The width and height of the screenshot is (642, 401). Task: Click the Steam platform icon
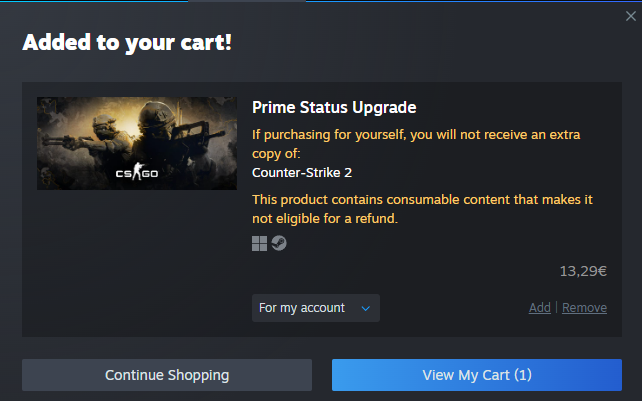[279, 243]
